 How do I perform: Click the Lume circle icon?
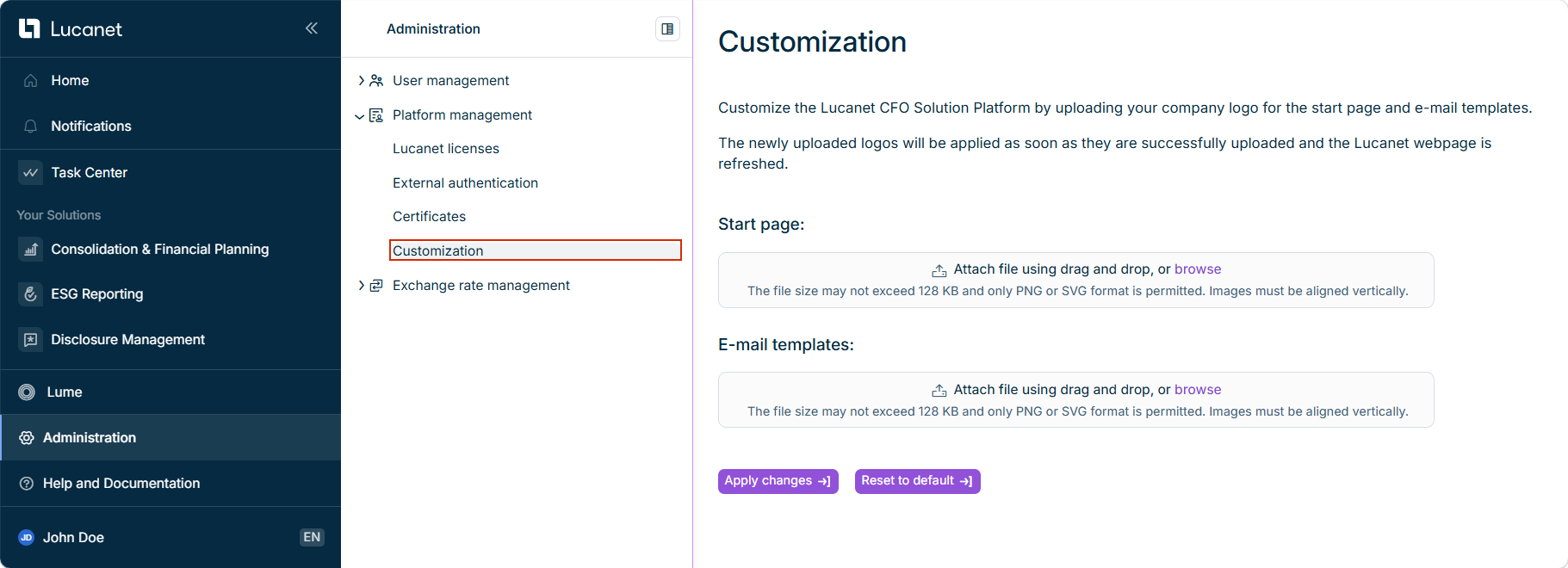[x=27, y=392]
